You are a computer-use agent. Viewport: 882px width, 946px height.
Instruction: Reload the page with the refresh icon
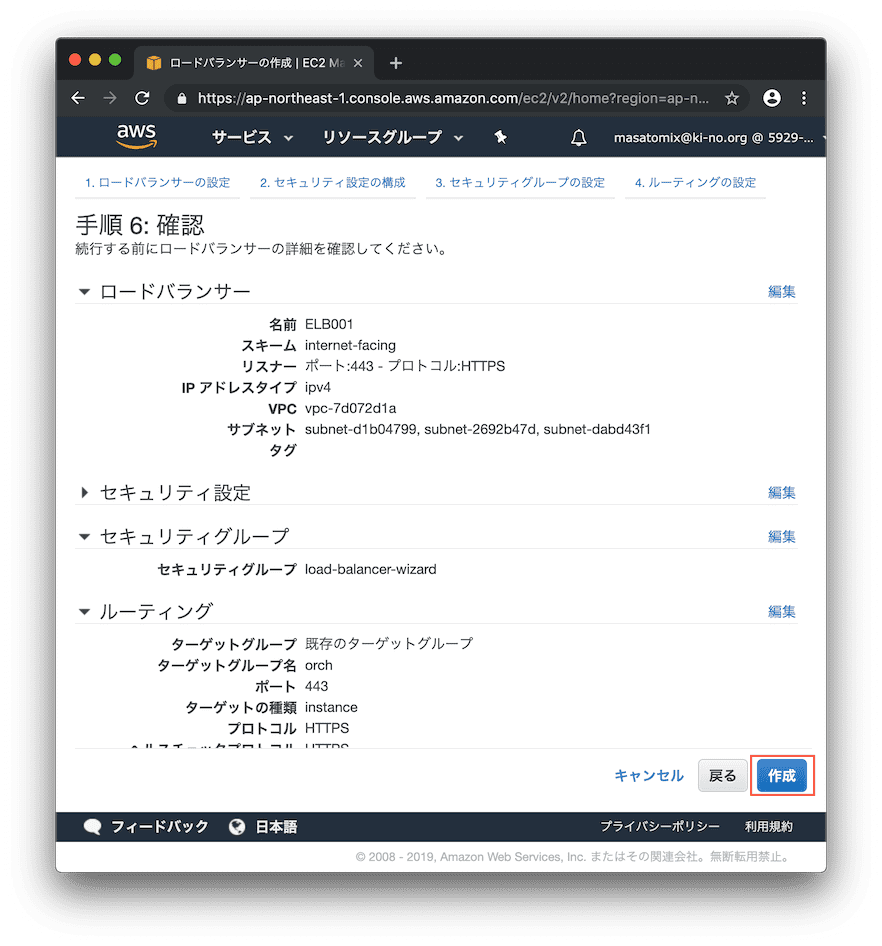coord(142,98)
